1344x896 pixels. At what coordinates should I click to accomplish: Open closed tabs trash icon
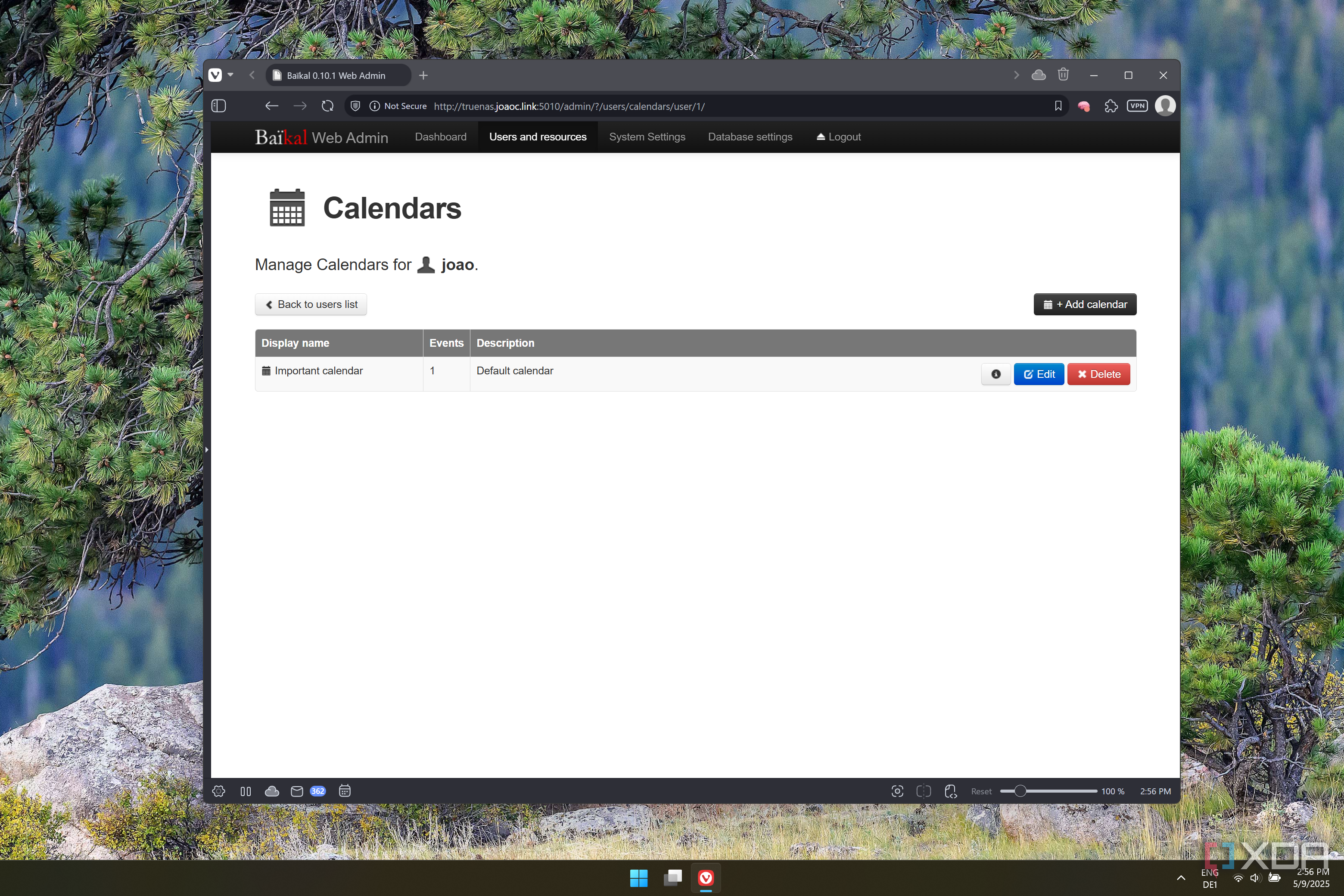(x=1064, y=75)
